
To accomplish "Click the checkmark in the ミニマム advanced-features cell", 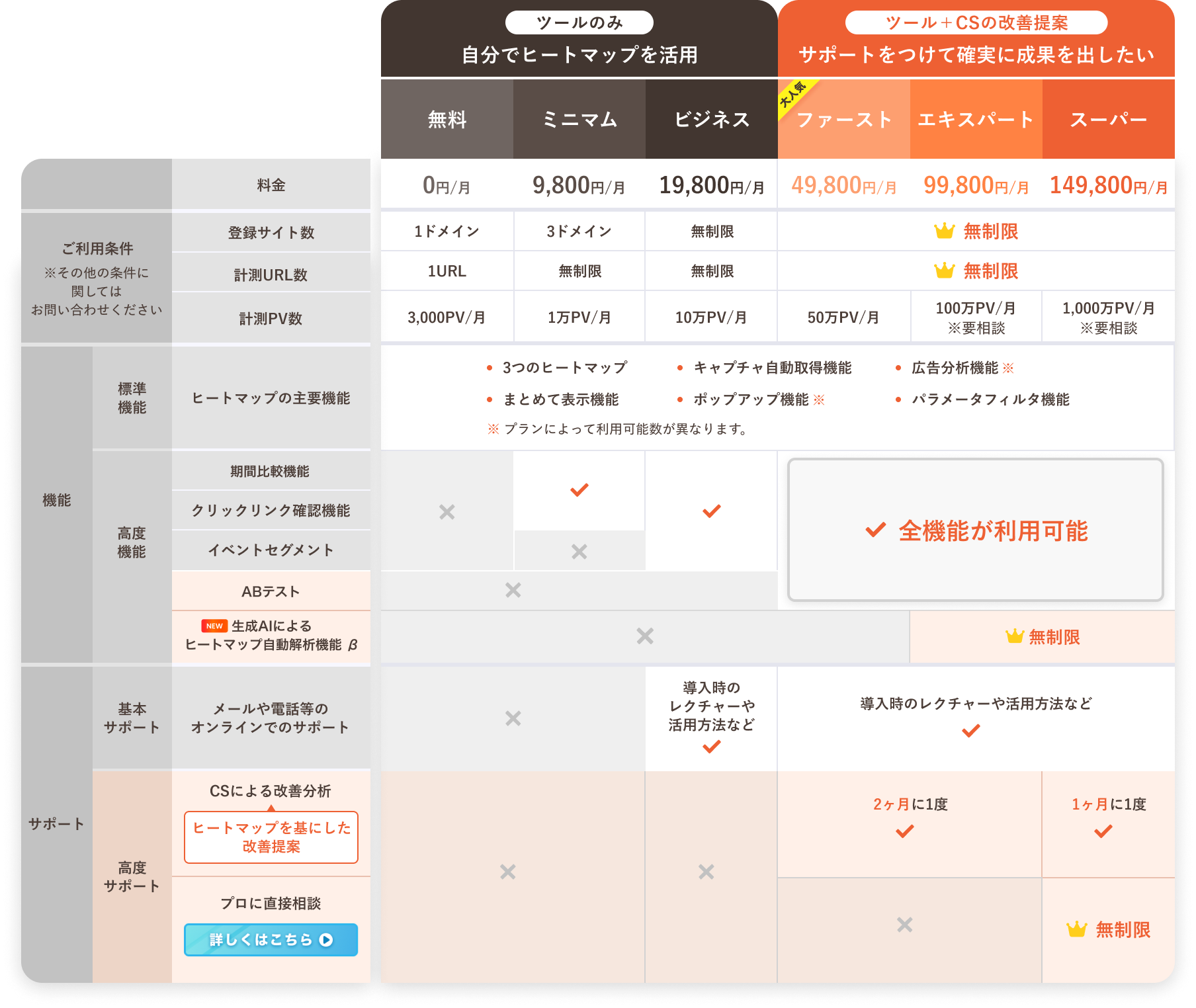I will (x=579, y=490).
